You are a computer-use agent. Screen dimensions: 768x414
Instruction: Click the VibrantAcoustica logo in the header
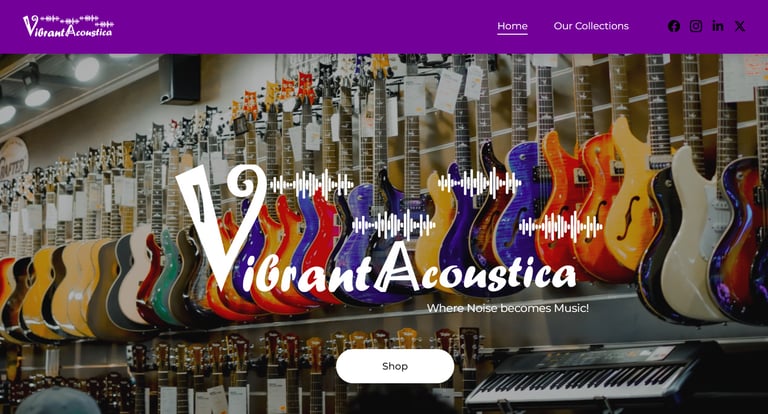point(68,26)
